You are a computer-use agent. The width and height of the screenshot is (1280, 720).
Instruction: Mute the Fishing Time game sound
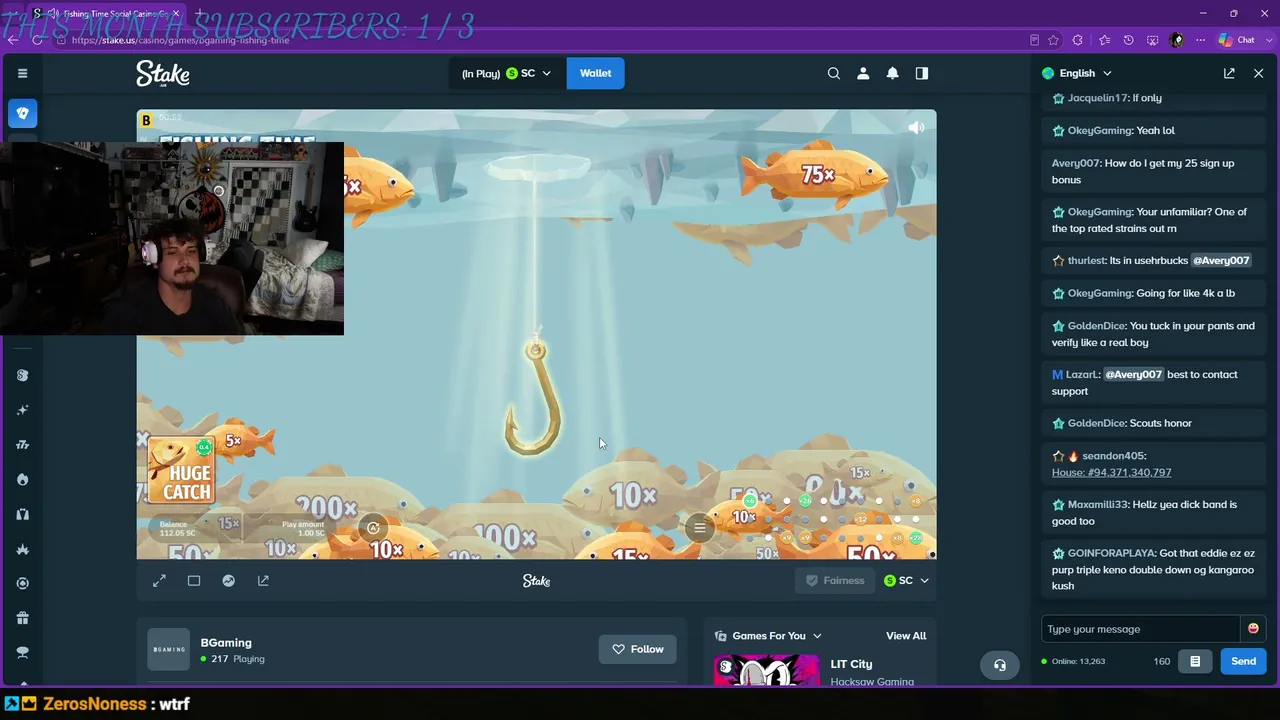[x=915, y=127]
